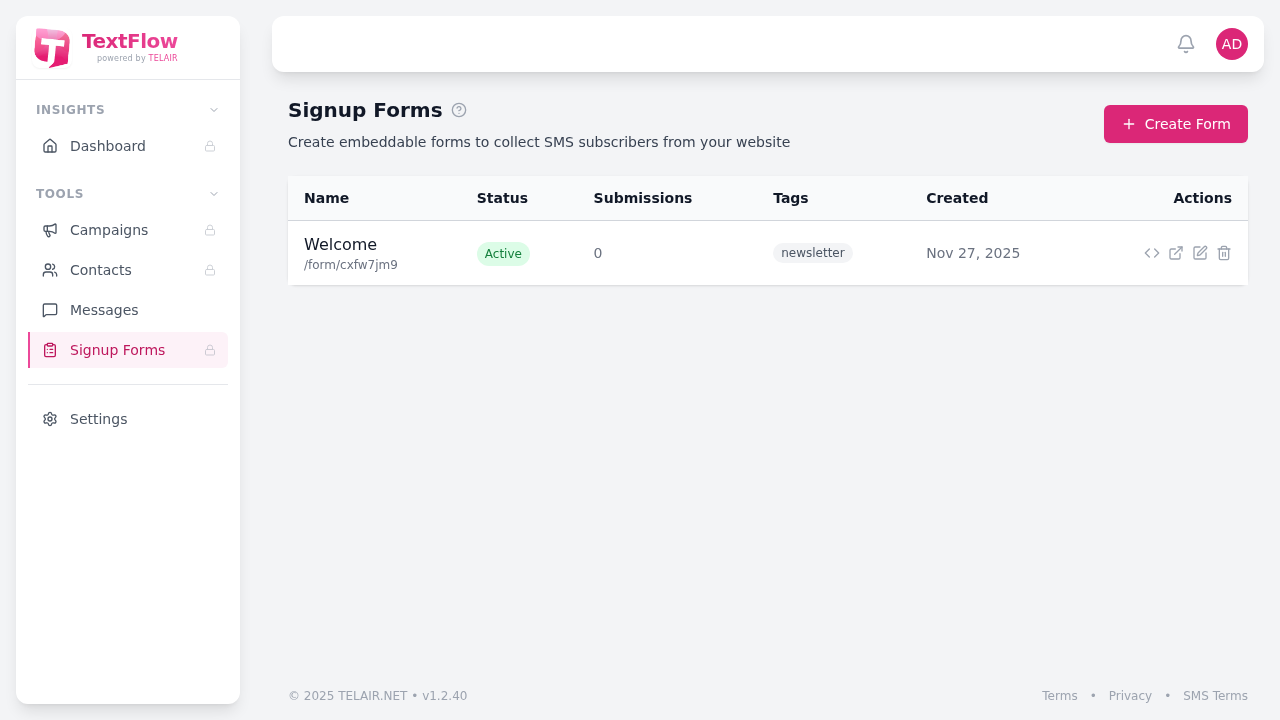The image size is (1280, 720).
Task: Edit the Welcome signup form
Action: click(1200, 253)
